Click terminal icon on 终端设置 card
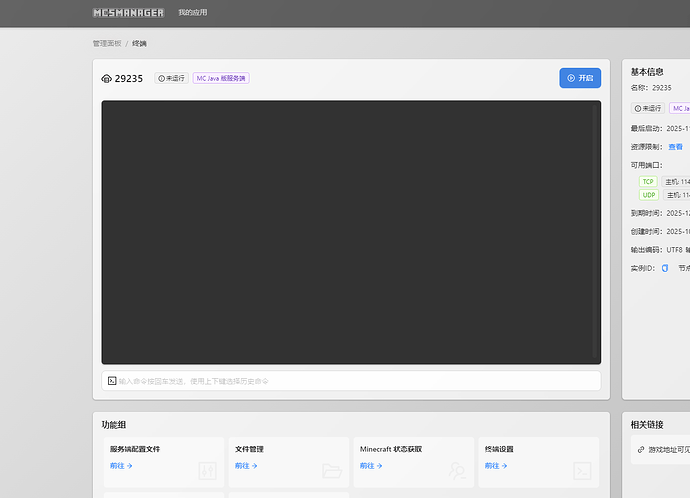690x498 pixels. click(582, 470)
